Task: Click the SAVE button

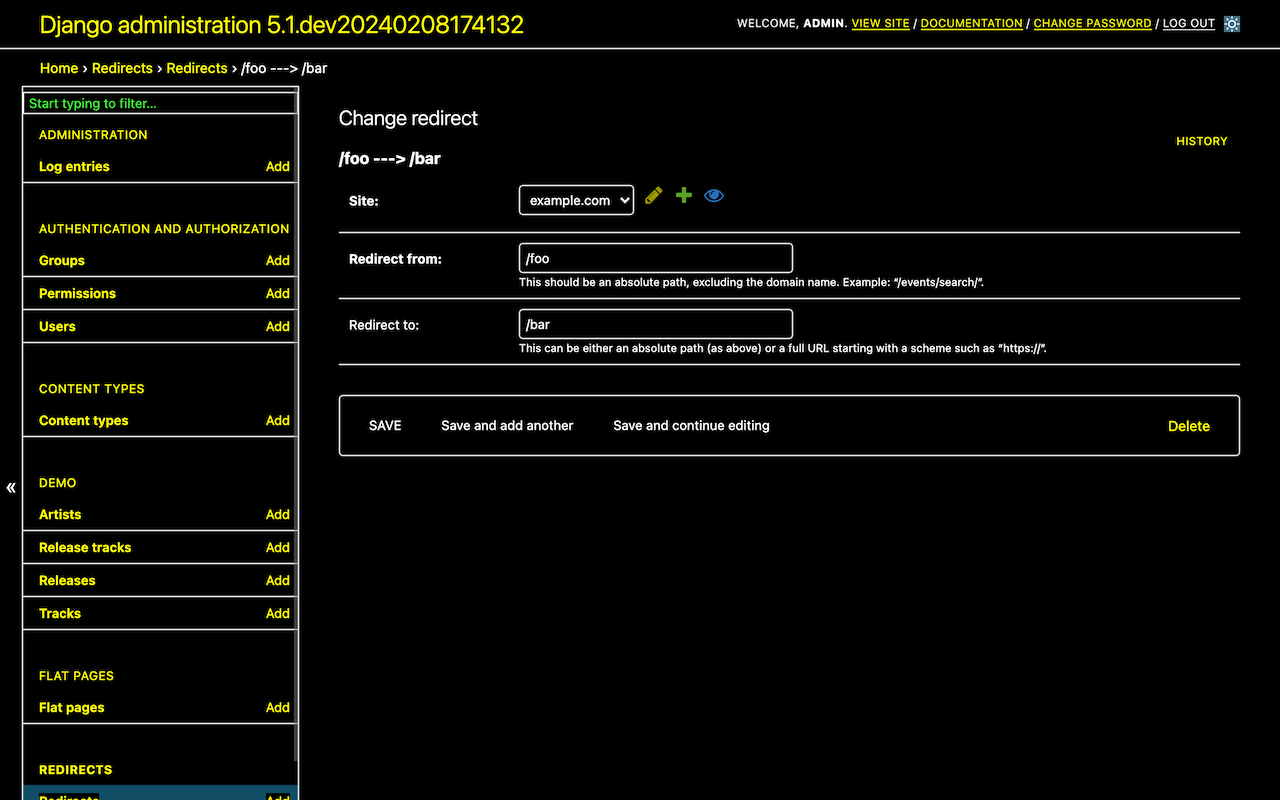Action: (385, 425)
